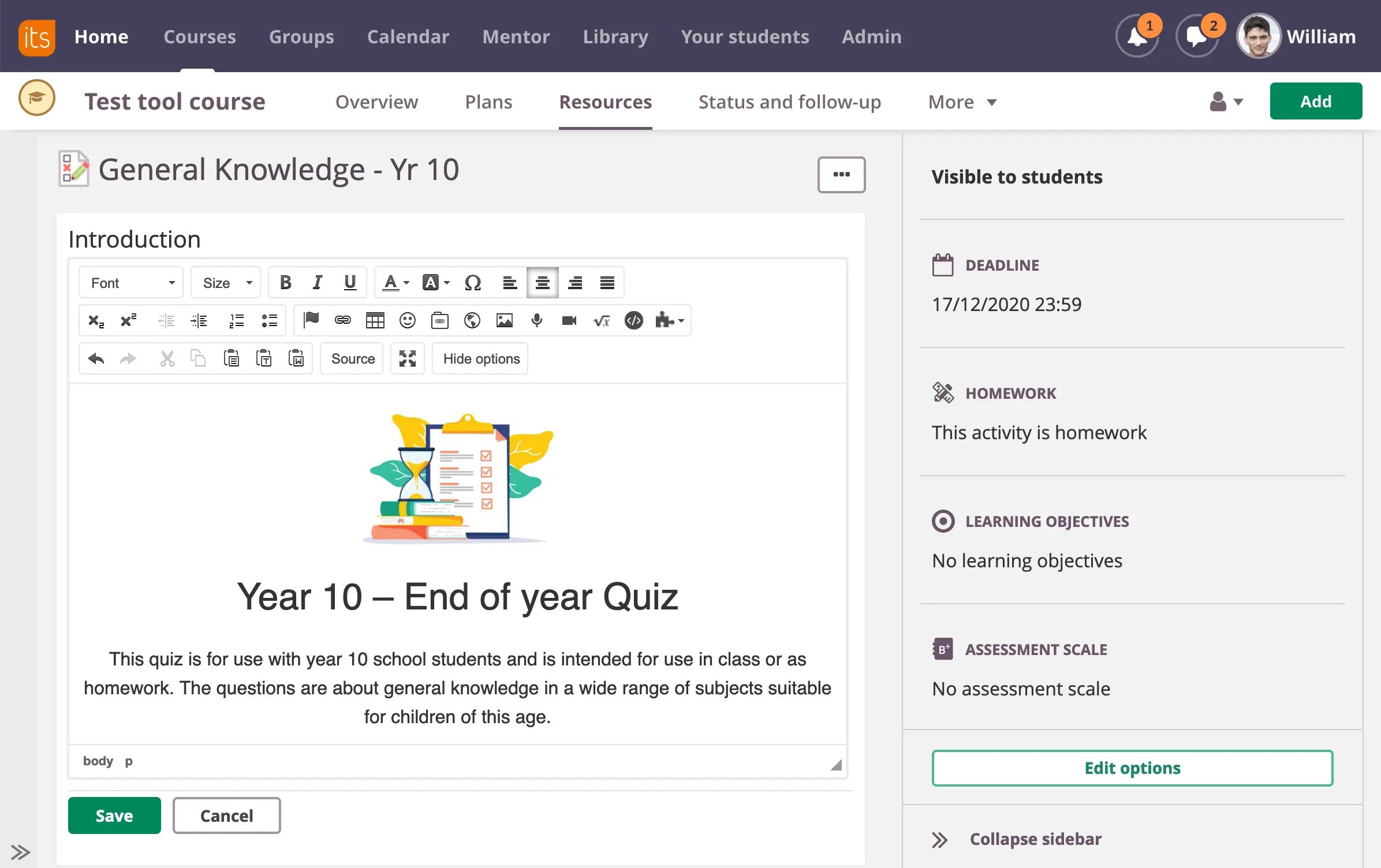
Task: Insert an image into the editor
Action: click(x=504, y=320)
